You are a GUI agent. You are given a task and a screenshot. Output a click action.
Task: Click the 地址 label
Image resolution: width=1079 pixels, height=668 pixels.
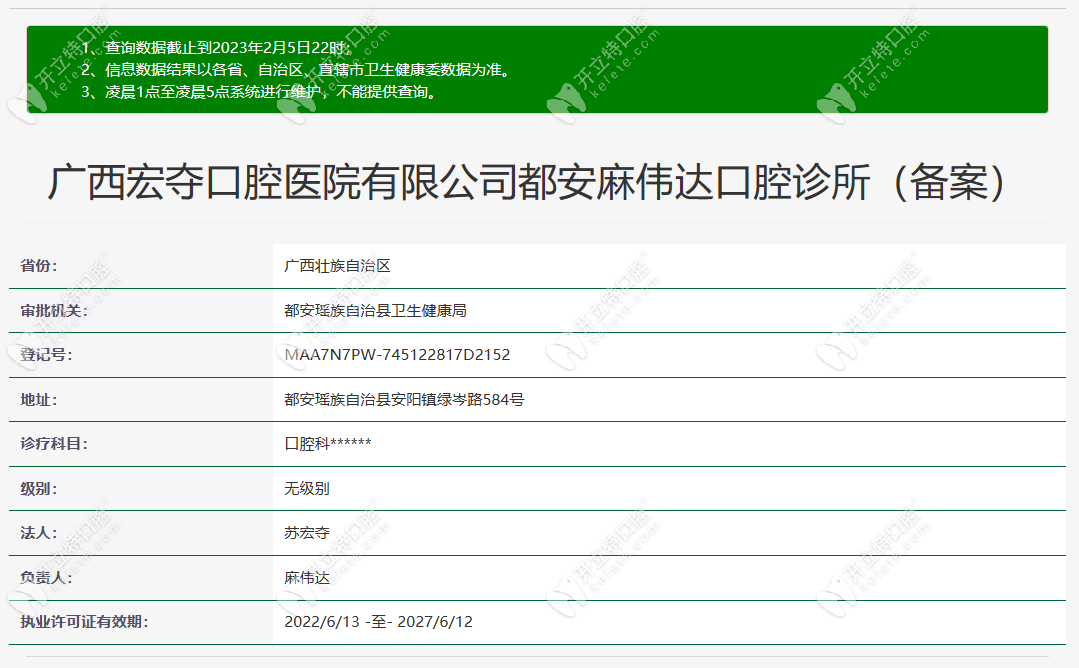39,399
